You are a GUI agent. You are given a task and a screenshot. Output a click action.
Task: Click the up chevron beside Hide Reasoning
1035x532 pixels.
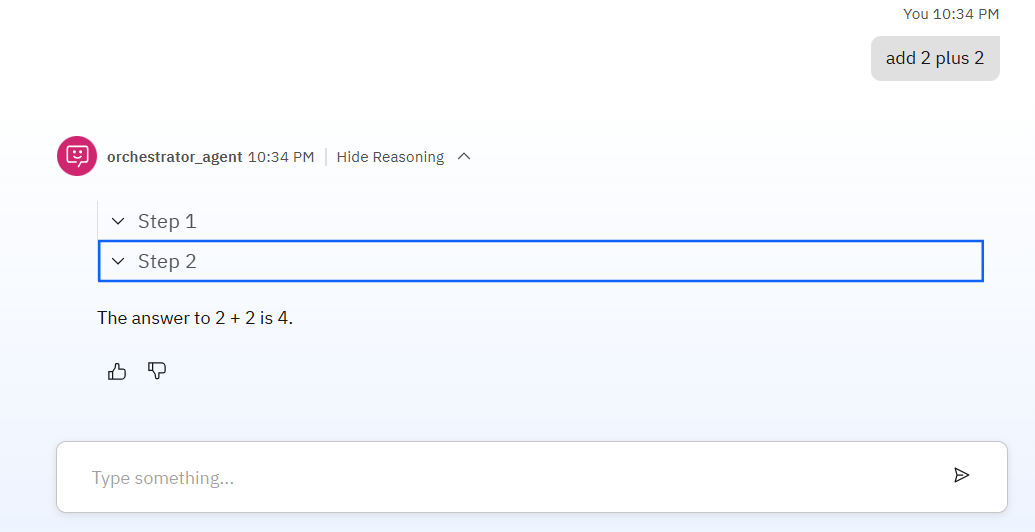point(464,156)
